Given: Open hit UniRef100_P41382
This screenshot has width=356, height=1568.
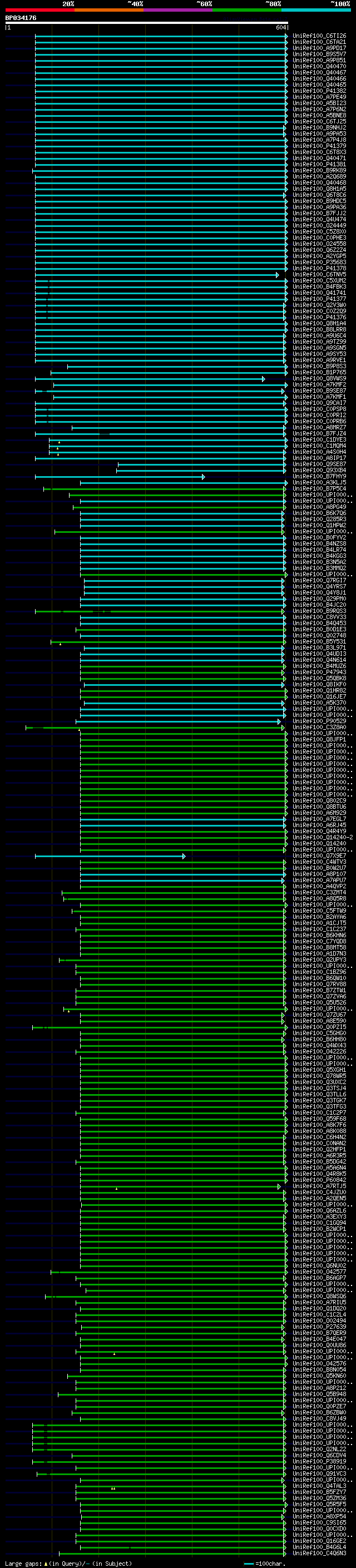Looking at the screenshot, I should (x=319, y=91).
